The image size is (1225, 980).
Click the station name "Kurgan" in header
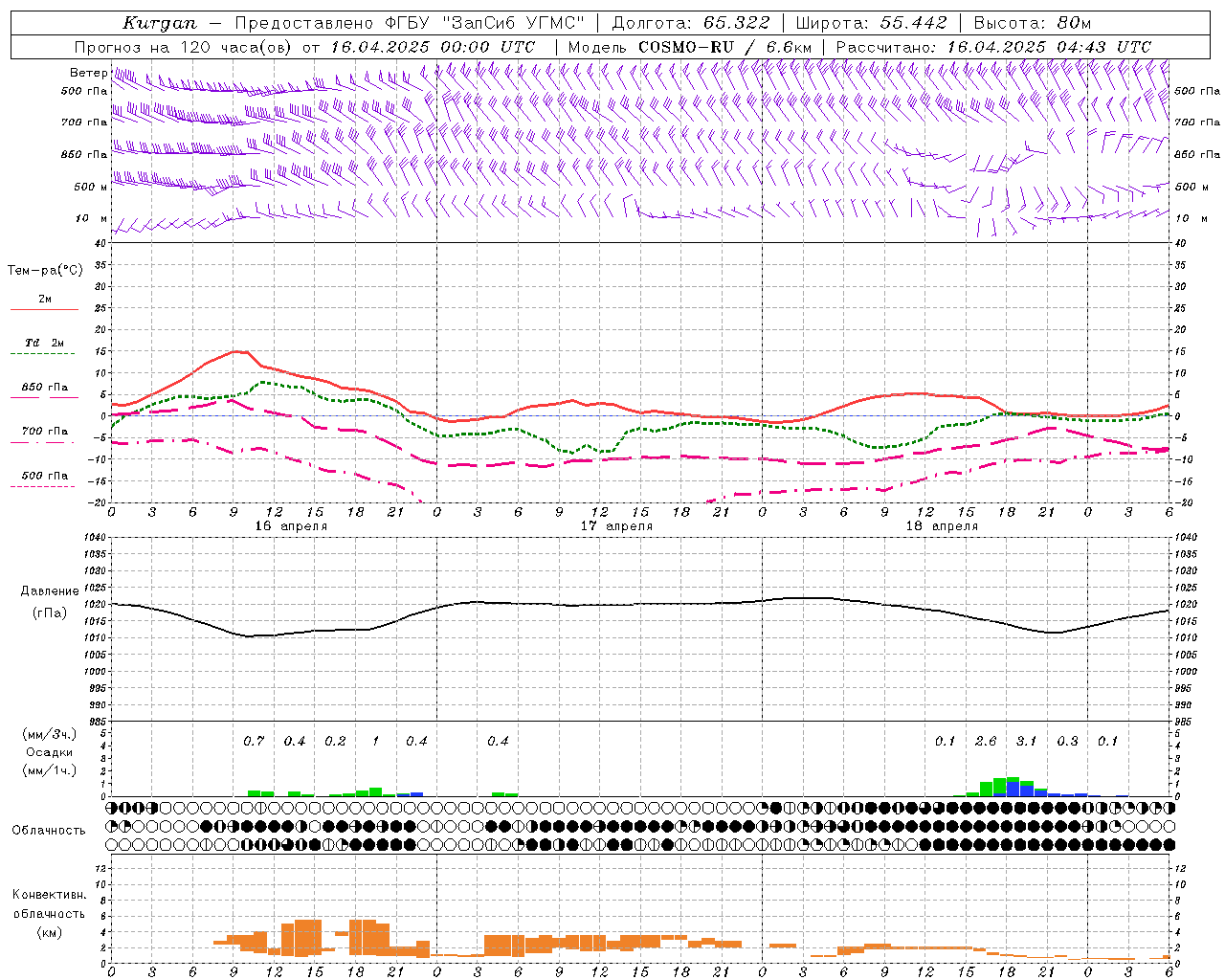click(x=160, y=23)
